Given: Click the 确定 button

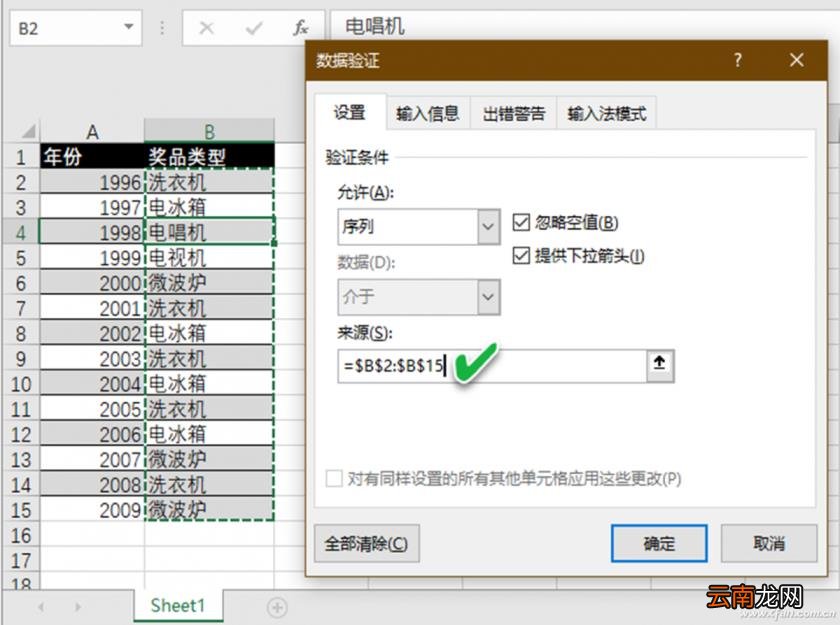Looking at the screenshot, I should pos(659,544).
